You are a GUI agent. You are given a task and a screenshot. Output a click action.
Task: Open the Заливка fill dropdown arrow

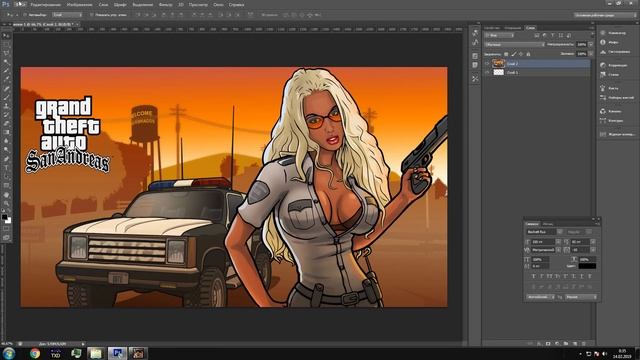point(591,53)
